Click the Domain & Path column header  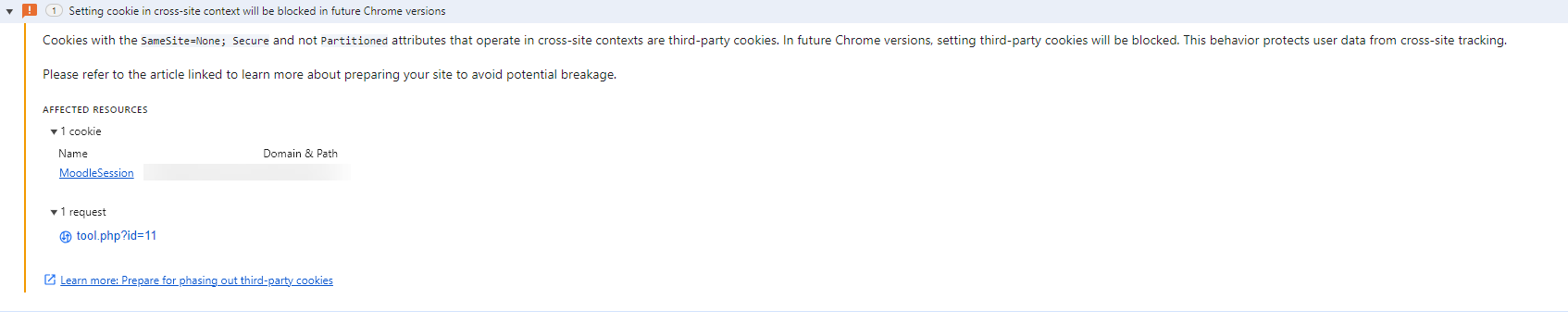click(300, 154)
